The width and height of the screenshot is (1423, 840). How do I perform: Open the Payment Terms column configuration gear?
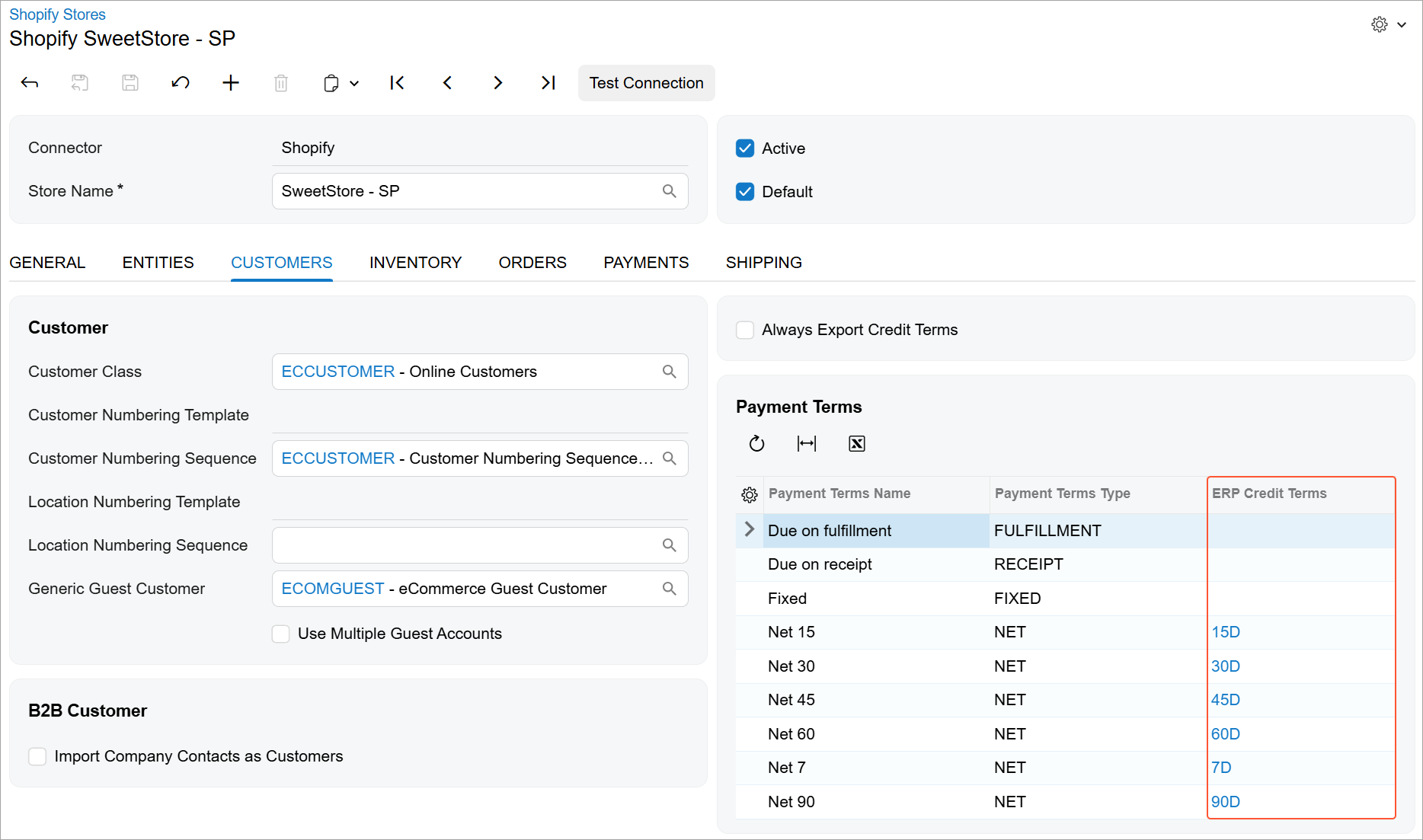(x=750, y=495)
